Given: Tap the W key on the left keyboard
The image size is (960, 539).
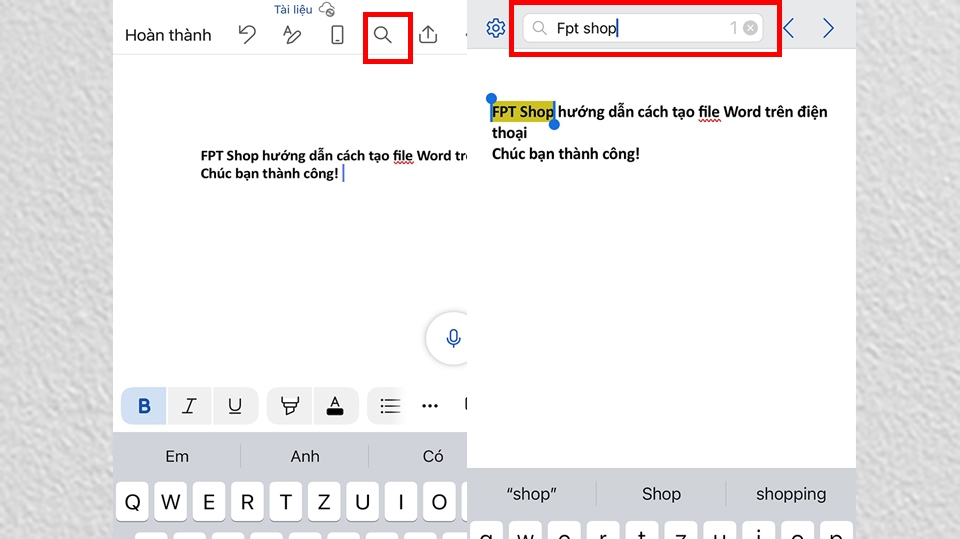Looking at the screenshot, I should [170, 502].
